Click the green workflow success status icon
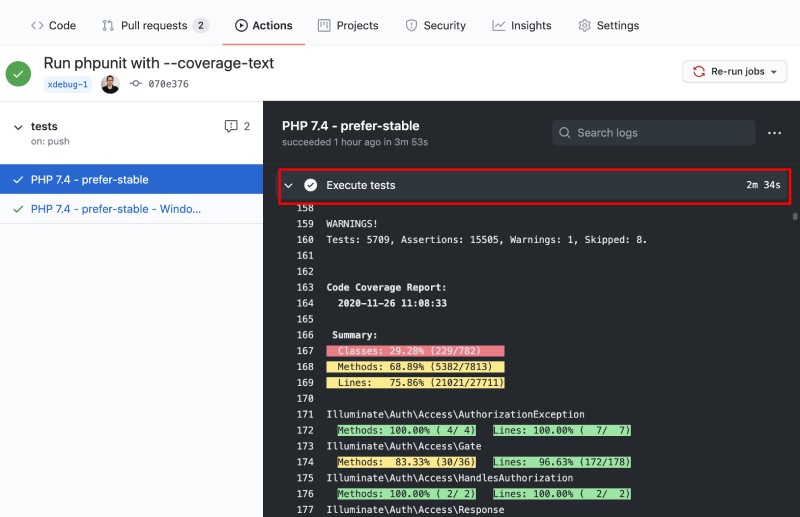Viewport: 800px width, 517px height. [x=18, y=74]
